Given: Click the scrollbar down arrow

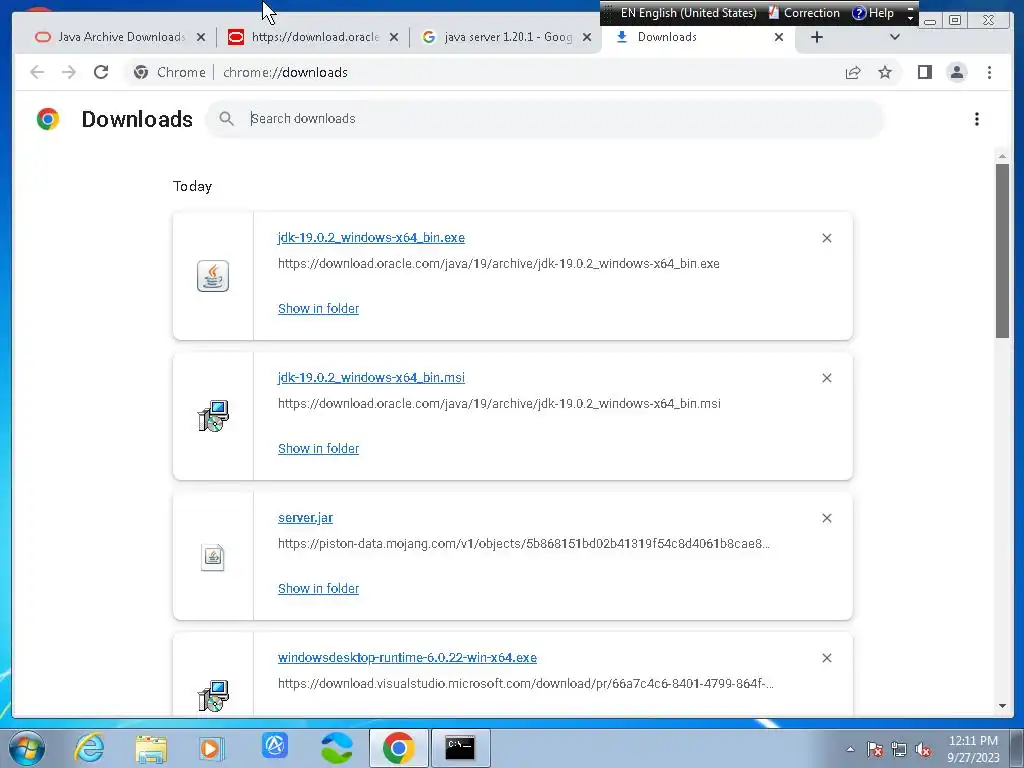Looking at the screenshot, I should (x=1002, y=706).
